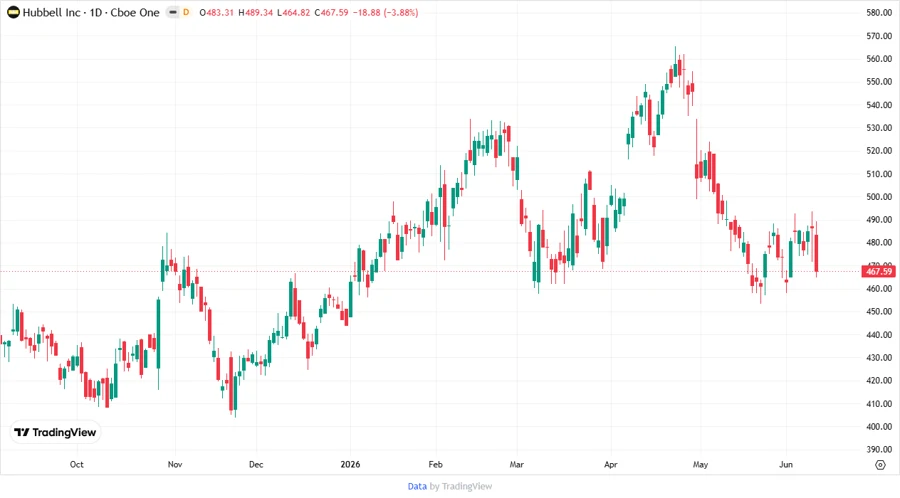Image resolution: width=900 pixels, height=498 pixels.
Task: Click the 580.00 price axis label
Action: [879, 13]
